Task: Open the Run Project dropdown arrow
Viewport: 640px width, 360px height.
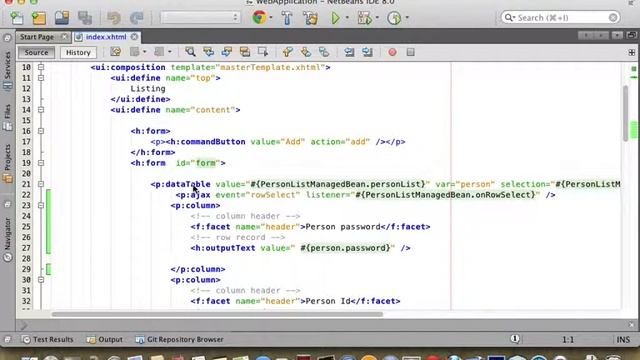Action: (347, 18)
